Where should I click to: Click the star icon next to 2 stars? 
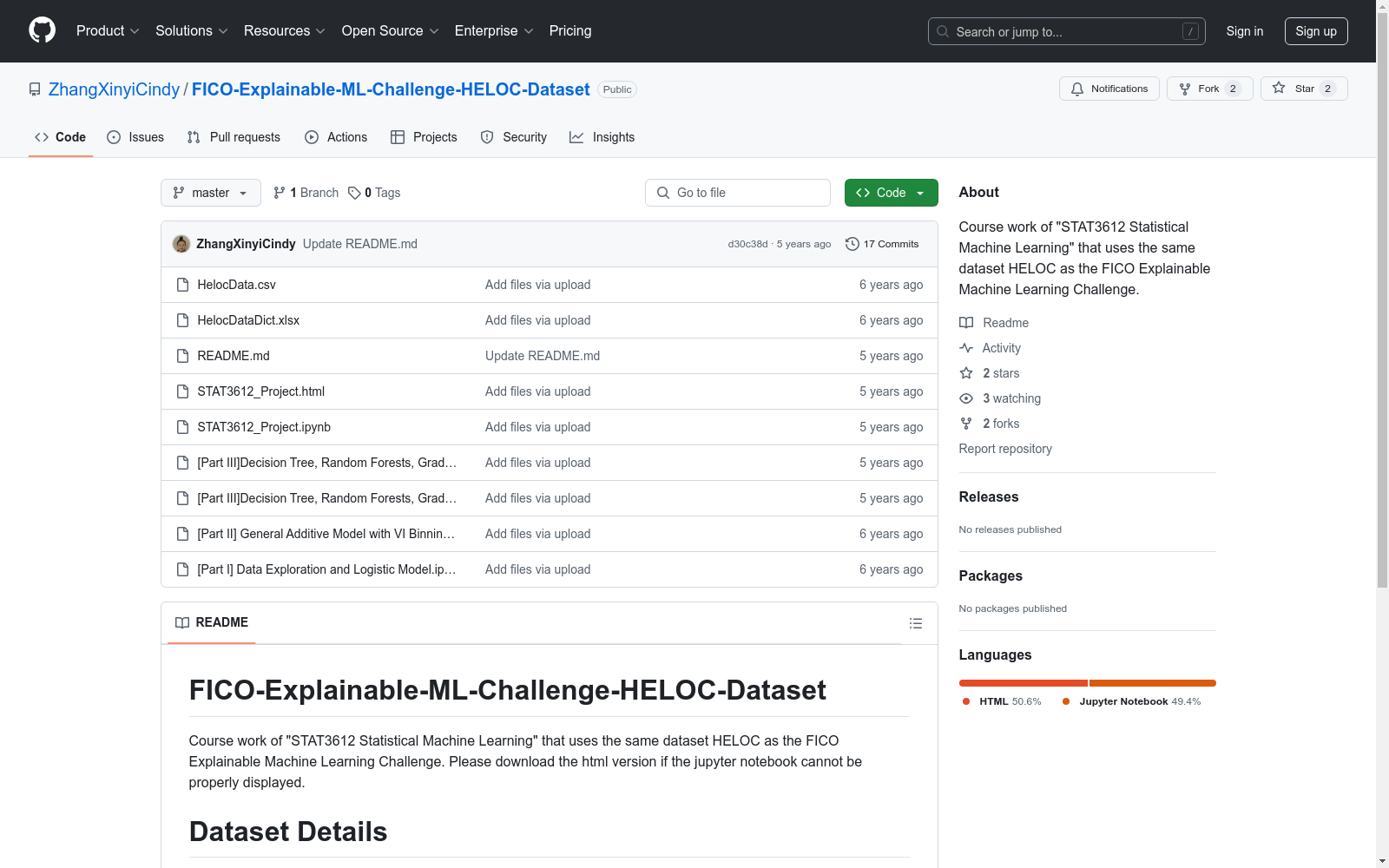click(966, 373)
